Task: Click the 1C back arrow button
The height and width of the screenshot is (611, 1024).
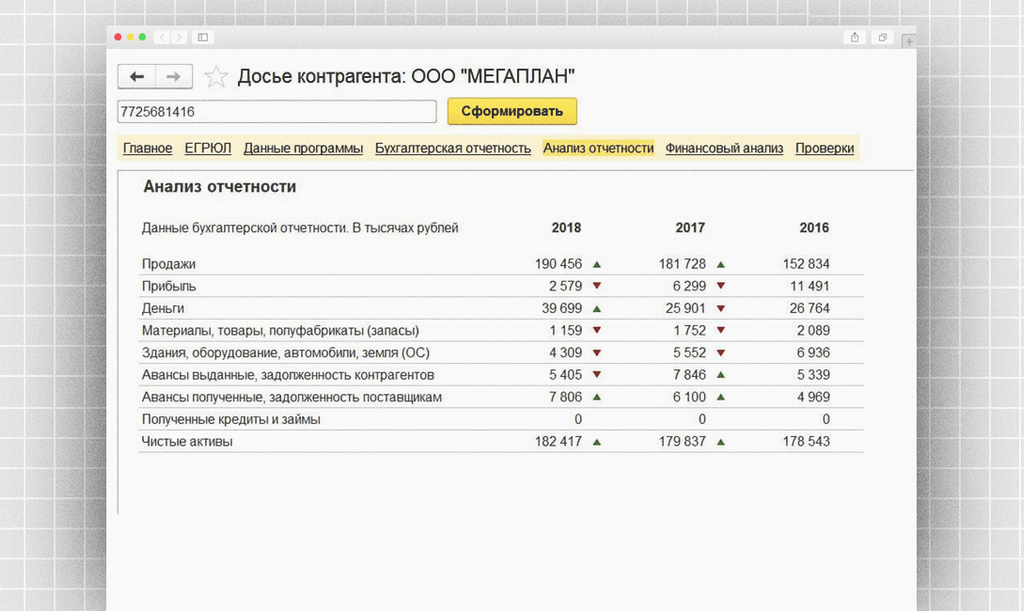Action: tap(136, 76)
